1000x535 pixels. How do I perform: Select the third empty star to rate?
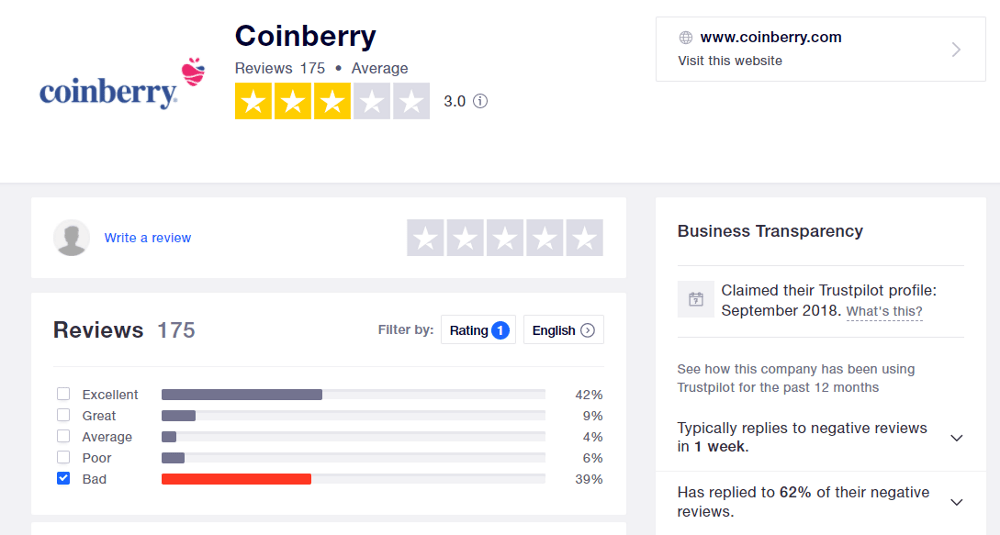505,238
